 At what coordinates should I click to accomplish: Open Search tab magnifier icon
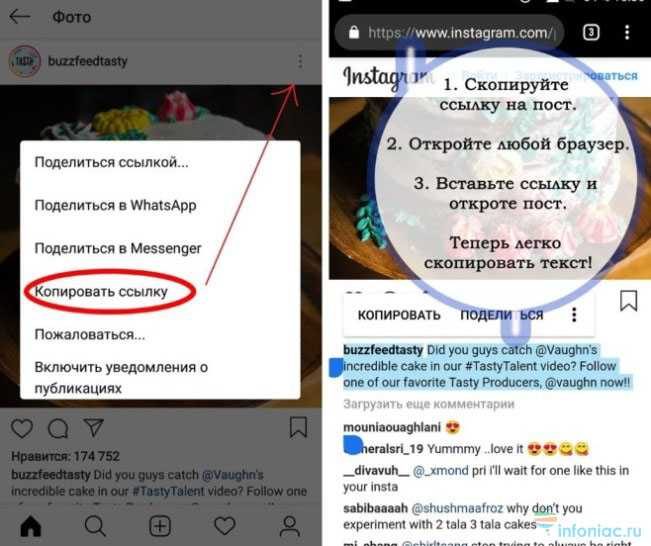(x=95, y=526)
